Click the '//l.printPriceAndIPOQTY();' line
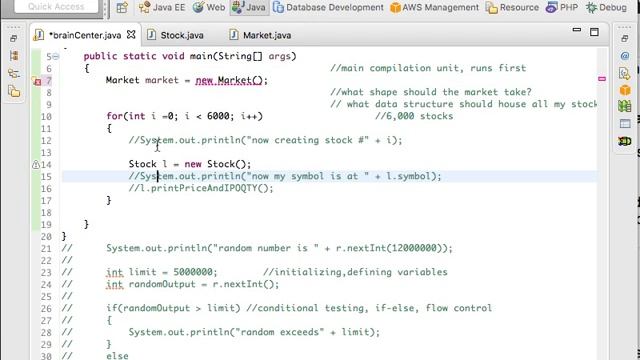This screenshot has width=640, height=360. pos(201,188)
